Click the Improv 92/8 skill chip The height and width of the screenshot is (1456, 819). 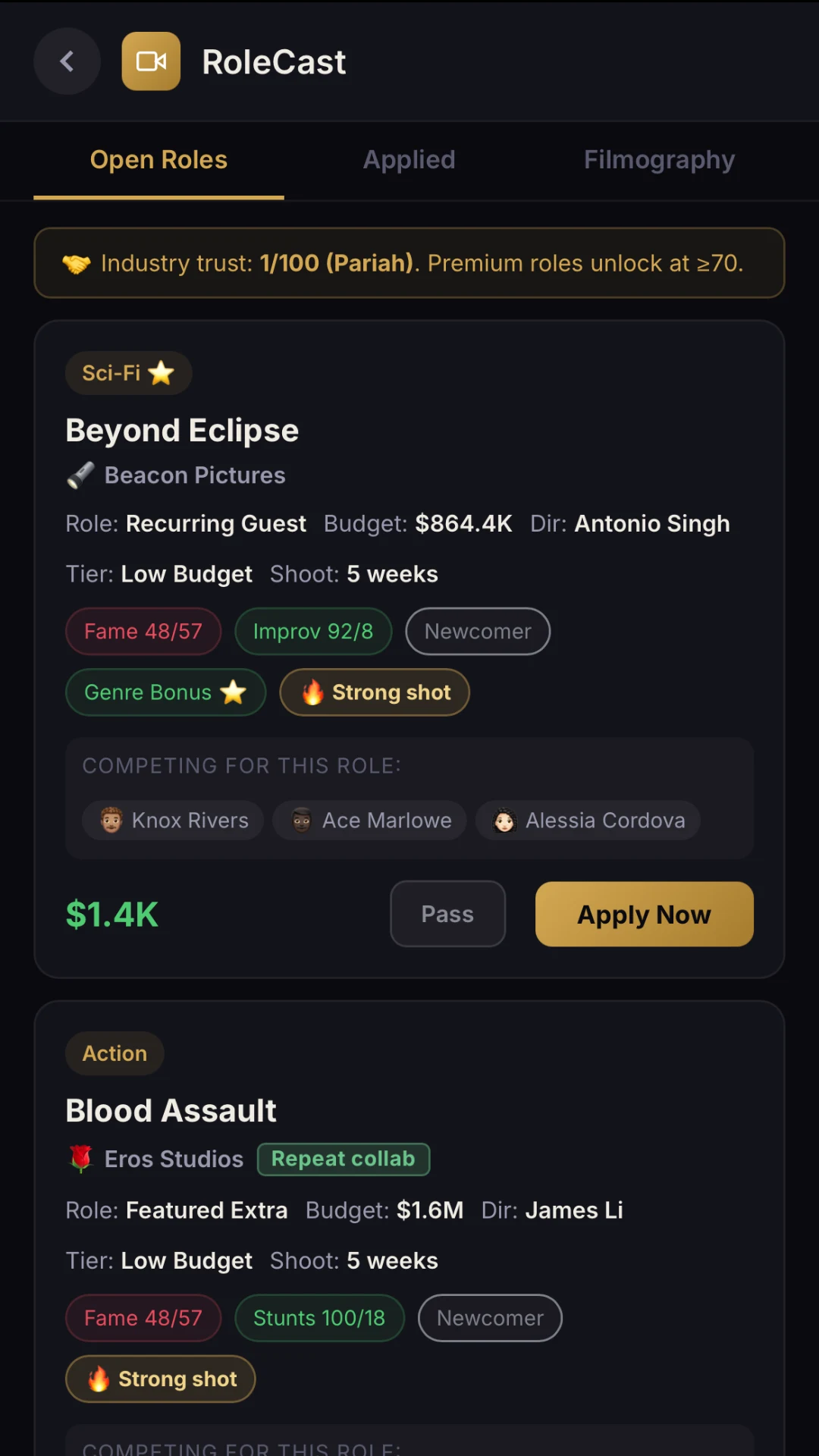(x=313, y=632)
